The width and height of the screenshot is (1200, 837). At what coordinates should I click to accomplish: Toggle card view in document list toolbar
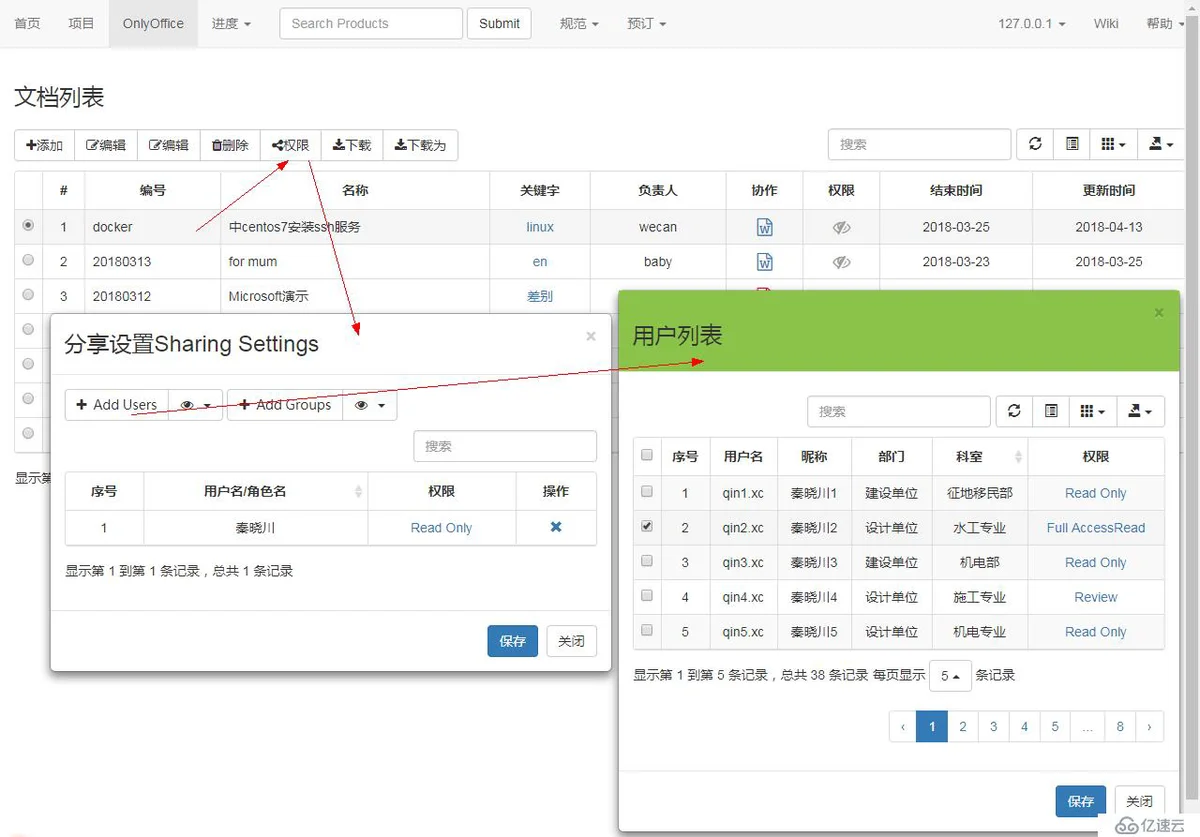[1072, 144]
